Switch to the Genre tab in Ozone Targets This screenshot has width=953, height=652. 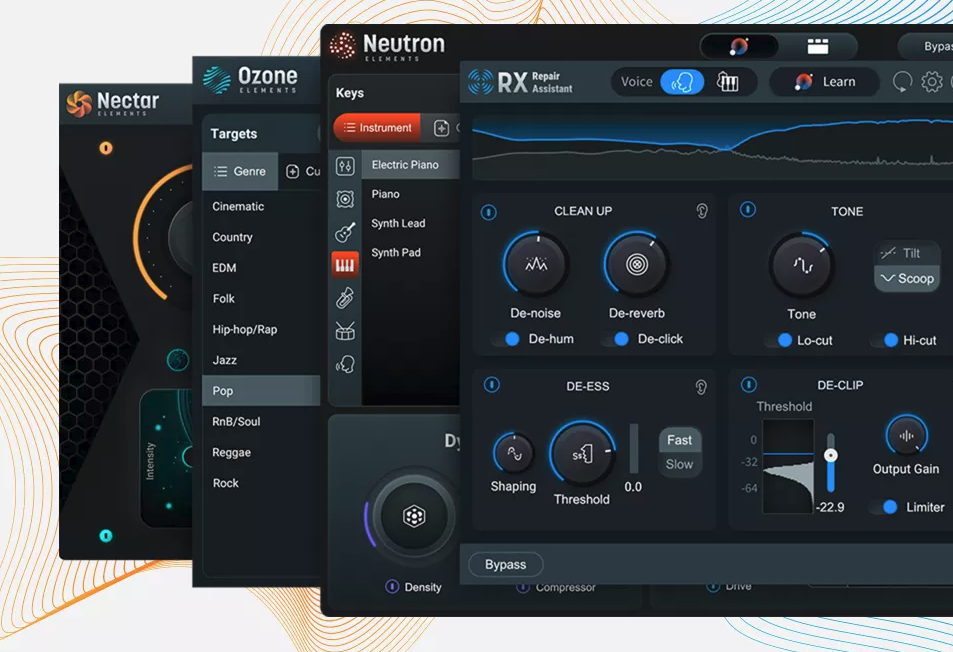coord(240,171)
